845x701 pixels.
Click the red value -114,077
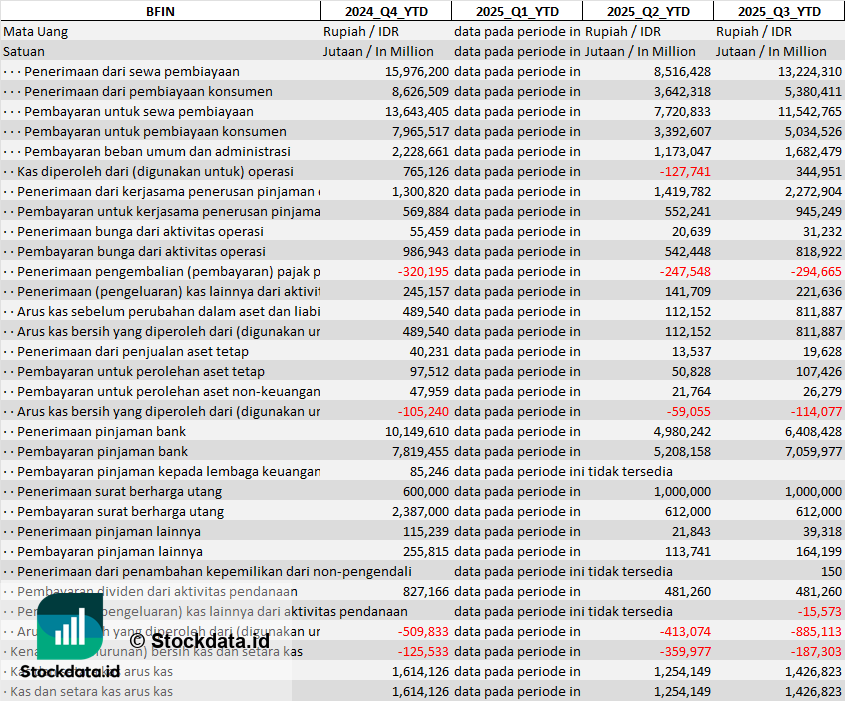[x=816, y=412]
